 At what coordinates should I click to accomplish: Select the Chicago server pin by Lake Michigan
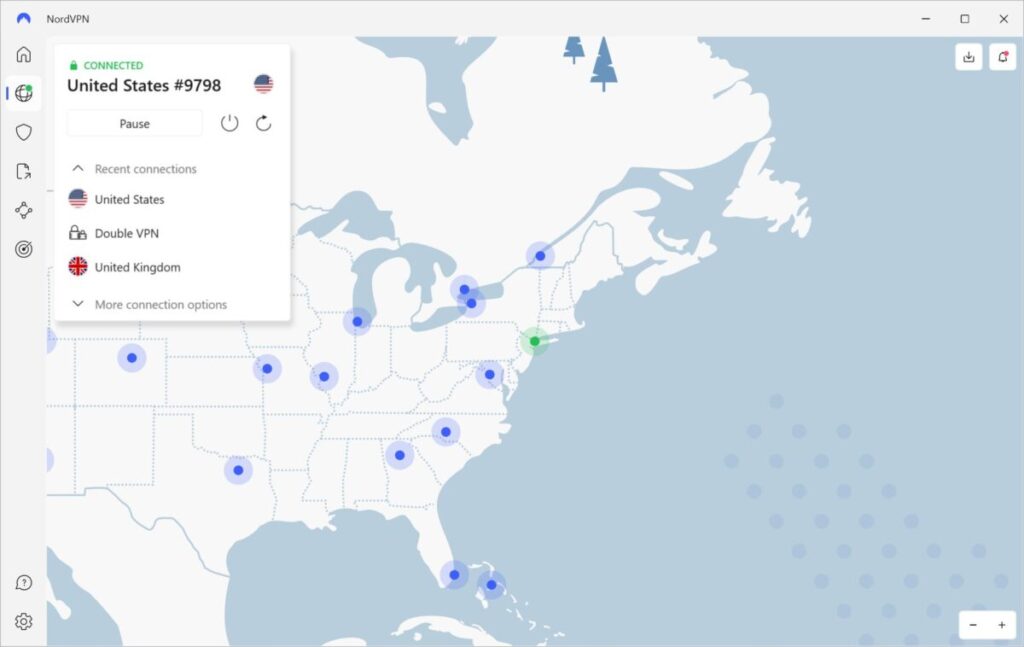click(357, 321)
